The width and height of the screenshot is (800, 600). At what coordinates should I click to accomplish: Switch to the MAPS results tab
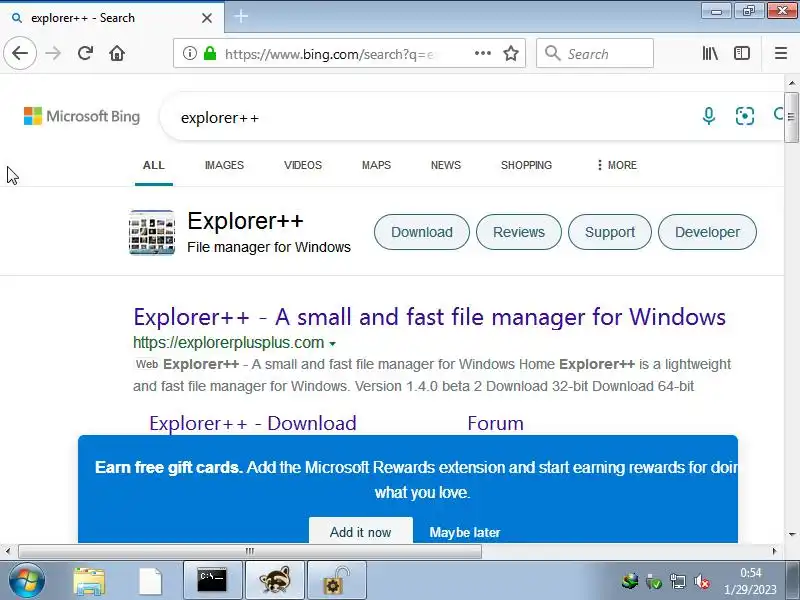[376, 165]
